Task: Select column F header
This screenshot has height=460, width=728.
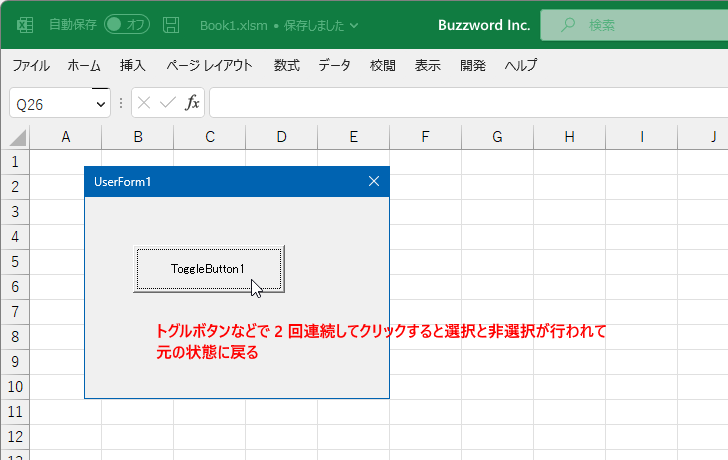Action: click(x=425, y=137)
